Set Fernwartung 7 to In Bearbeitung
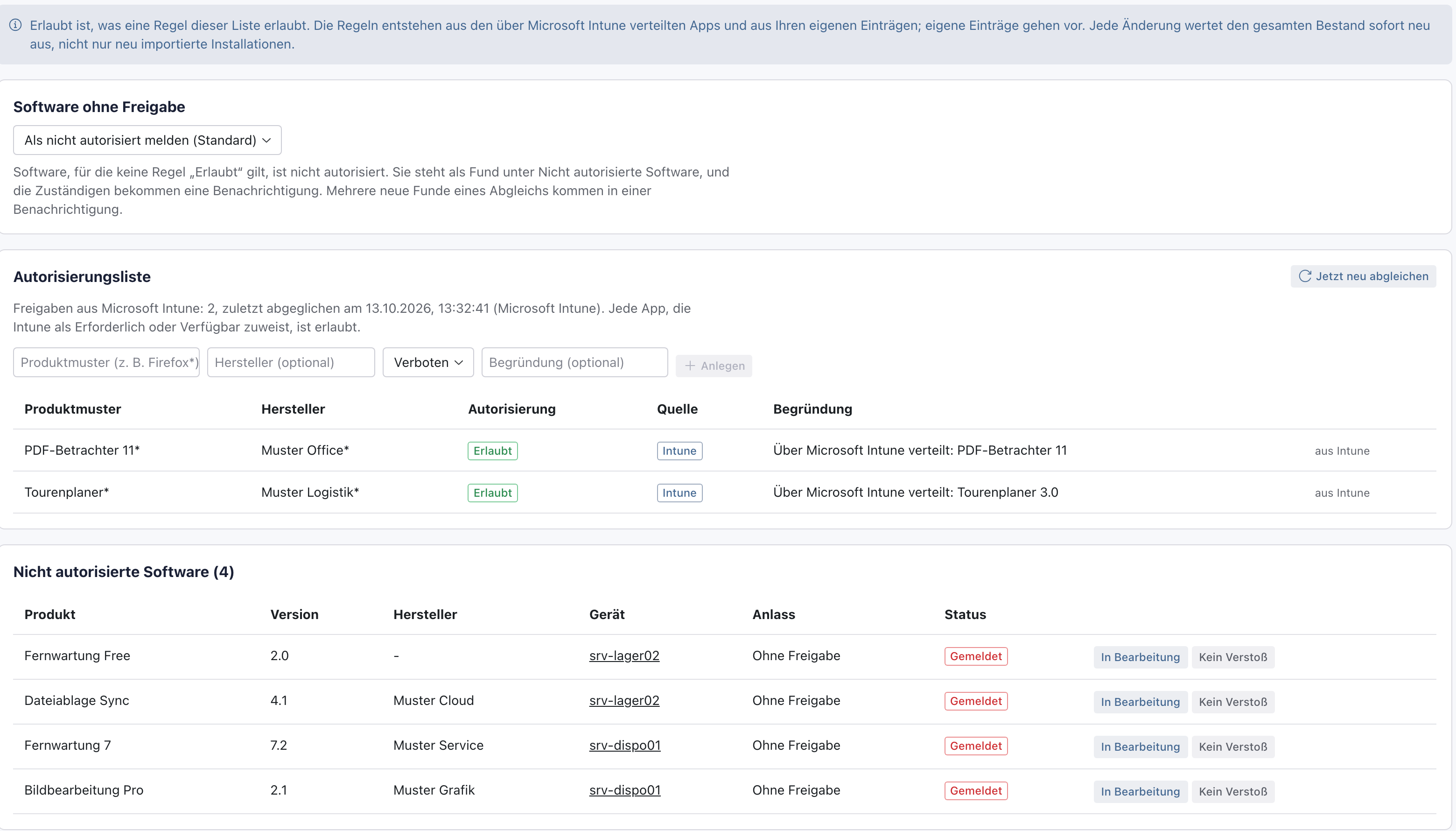 tap(1140, 746)
